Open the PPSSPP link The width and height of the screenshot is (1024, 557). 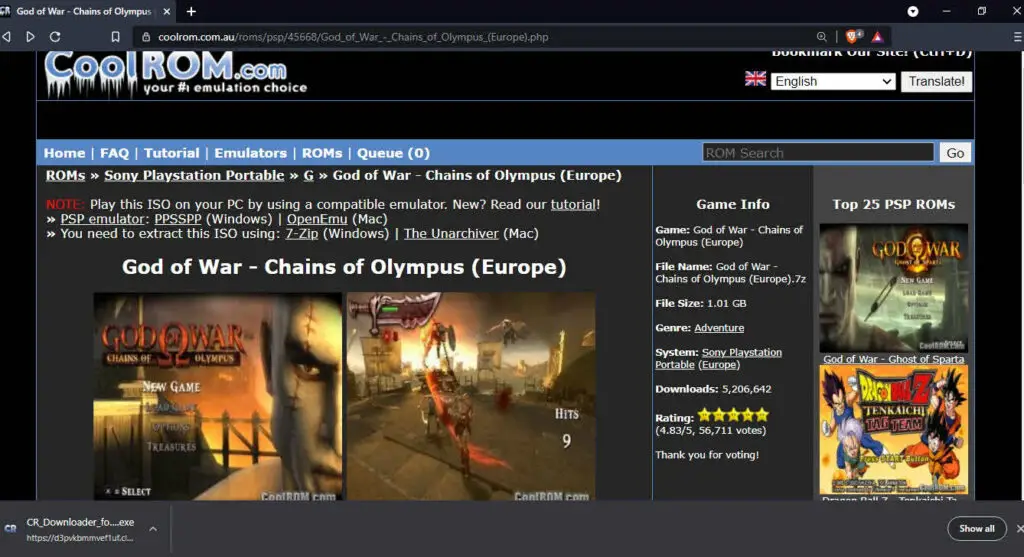[178, 219]
